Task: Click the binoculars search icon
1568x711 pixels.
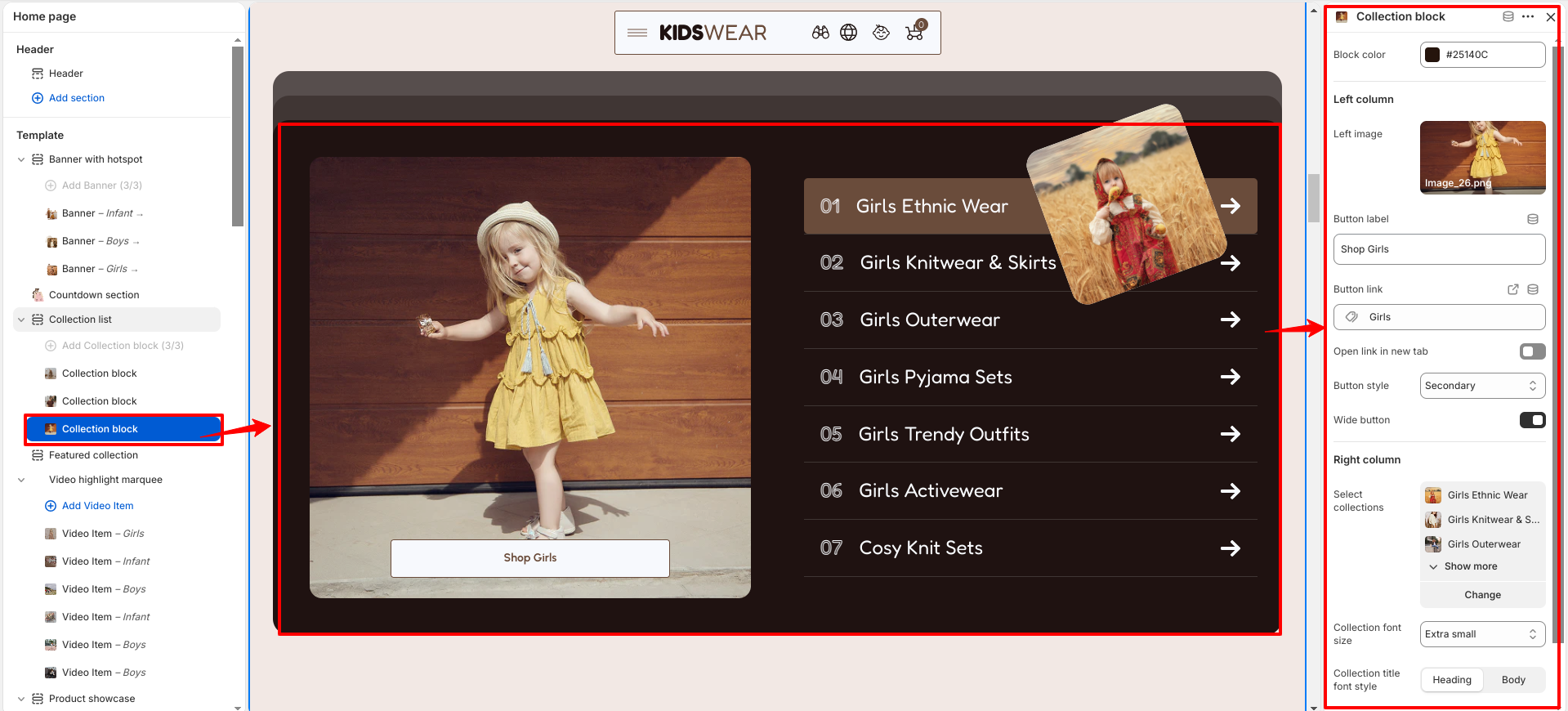Action: coord(820,33)
